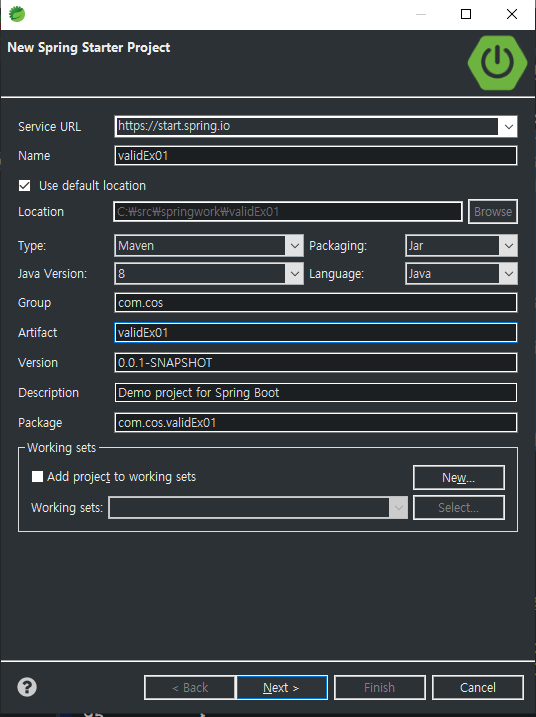Click the Location path field

288,212
